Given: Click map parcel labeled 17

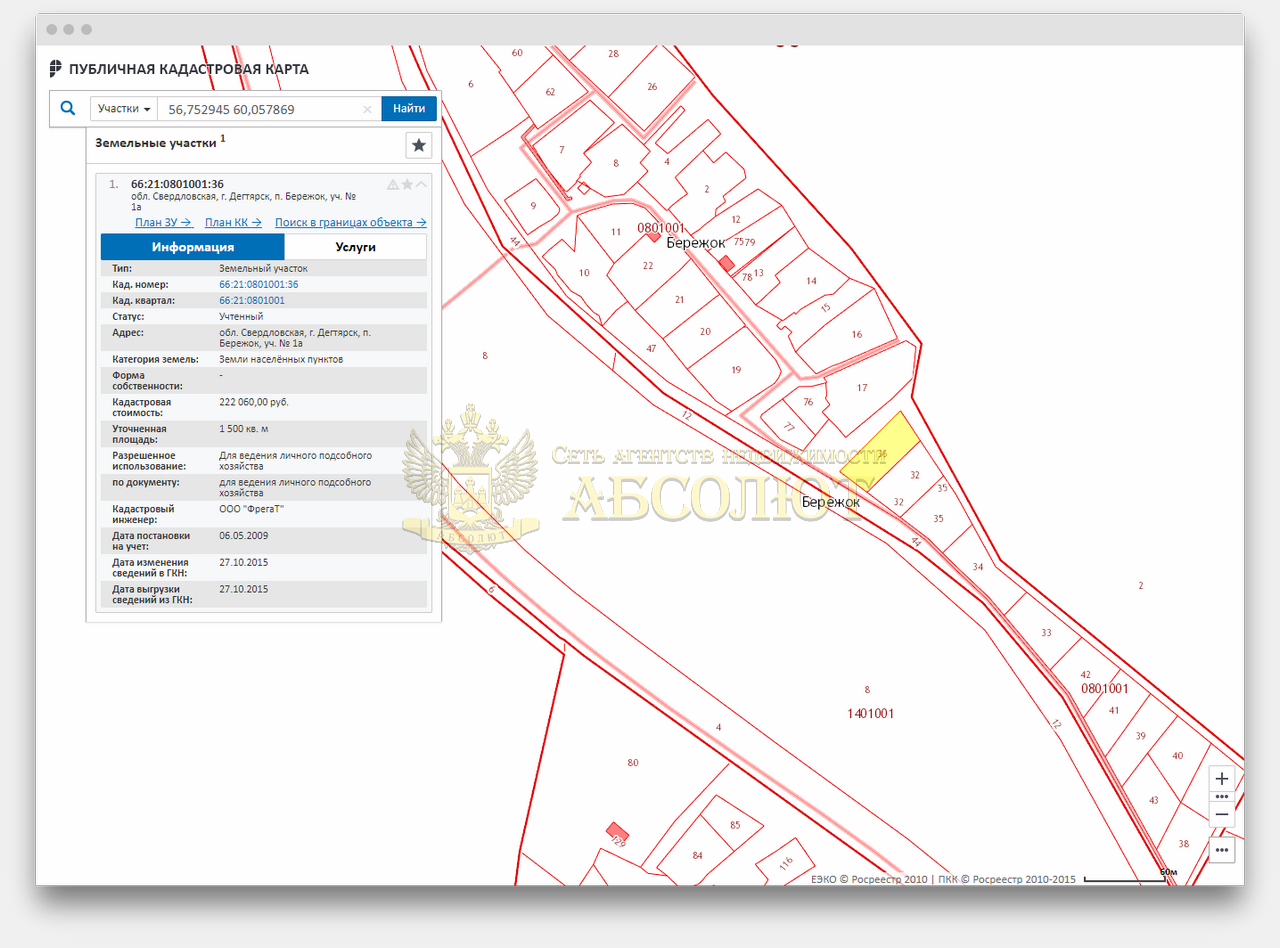Looking at the screenshot, I should (862, 388).
